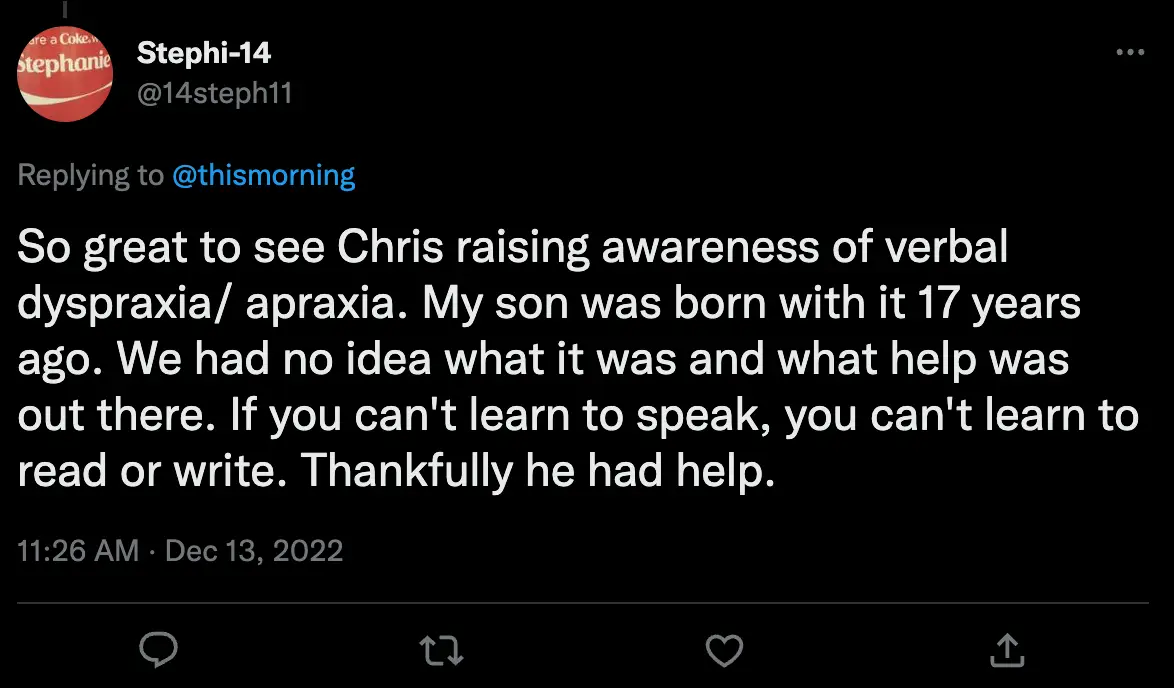The height and width of the screenshot is (688, 1174).
Task: Open the share icon menu
Action: [1009, 651]
